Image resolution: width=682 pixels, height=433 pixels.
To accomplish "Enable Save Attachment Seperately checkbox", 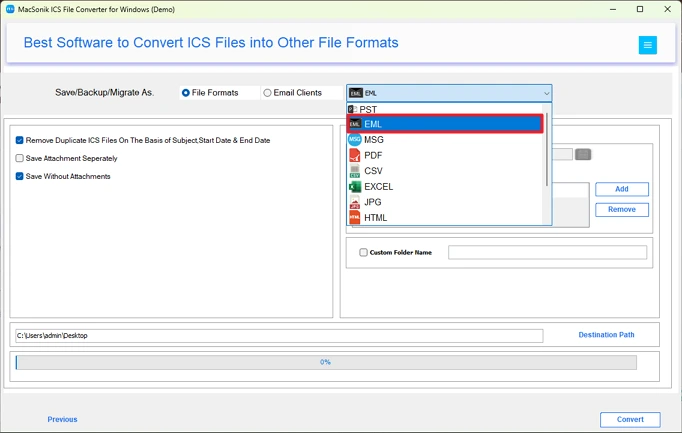I will click(x=20, y=158).
